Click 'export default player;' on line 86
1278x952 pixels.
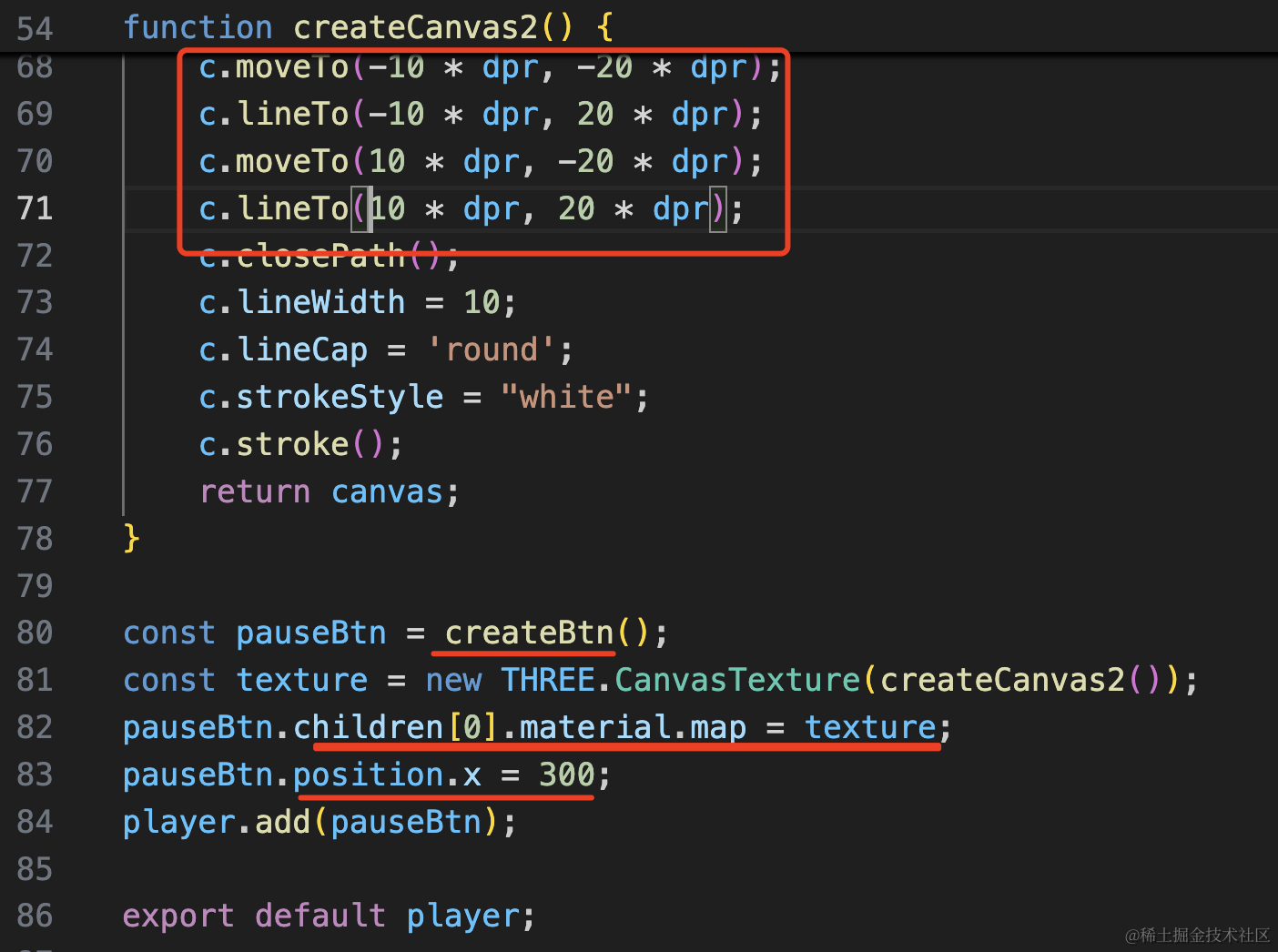[x=329, y=916]
